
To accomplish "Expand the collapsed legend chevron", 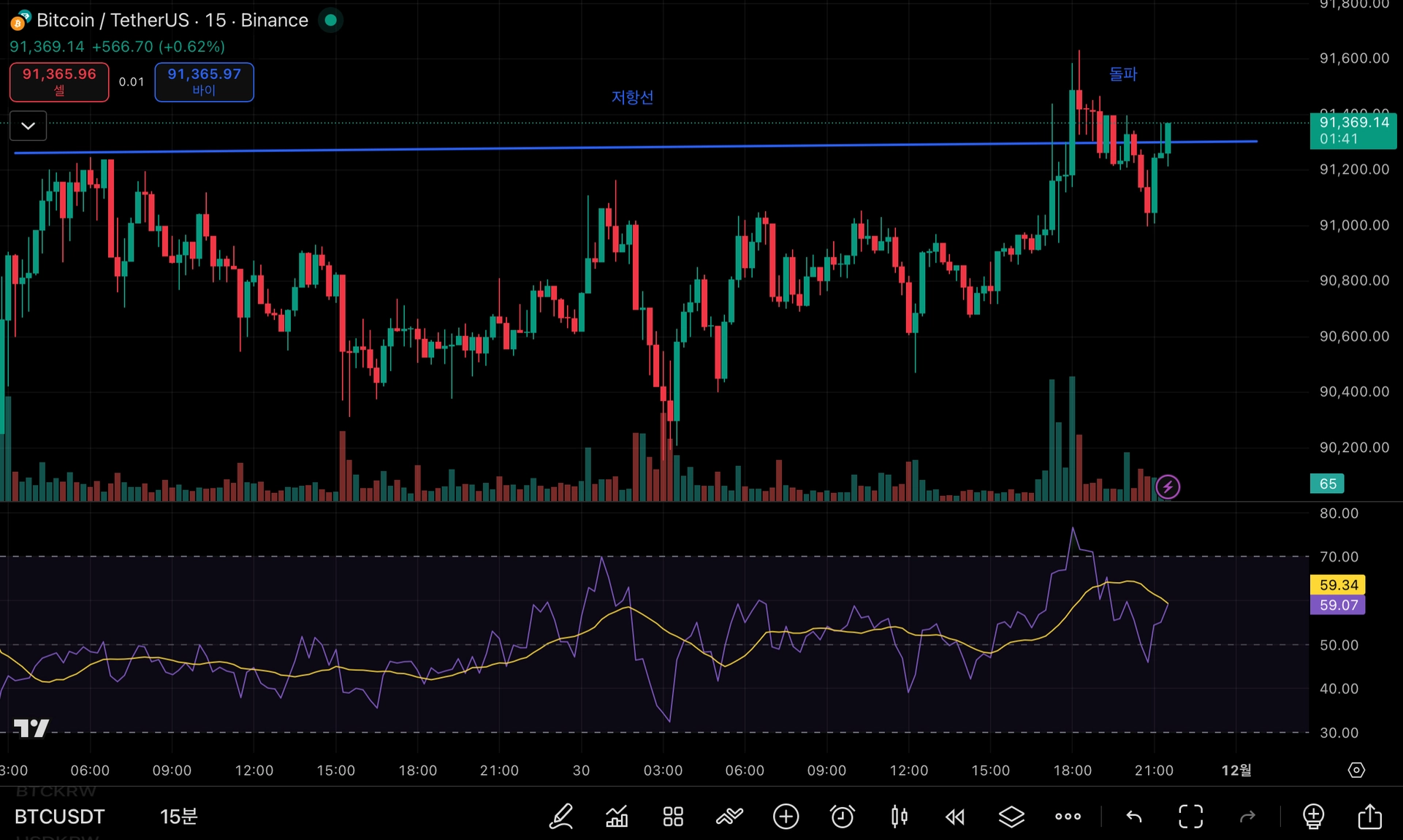I will coord(28,126).
